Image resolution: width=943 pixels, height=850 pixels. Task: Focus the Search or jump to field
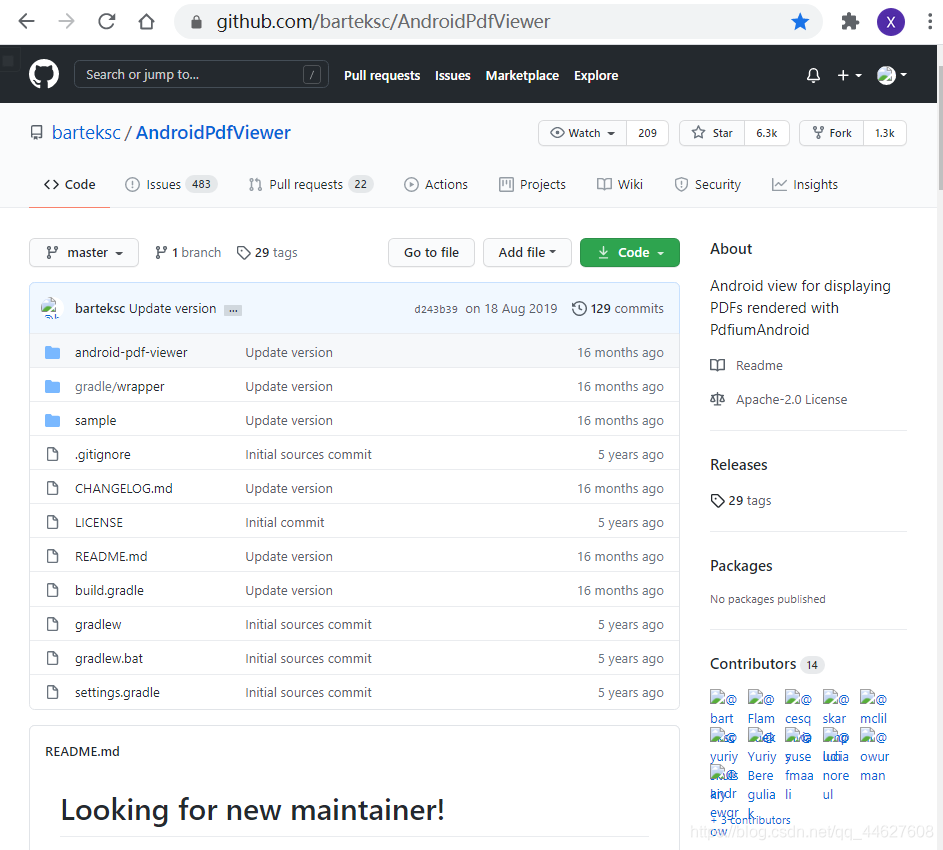point(201,74)
